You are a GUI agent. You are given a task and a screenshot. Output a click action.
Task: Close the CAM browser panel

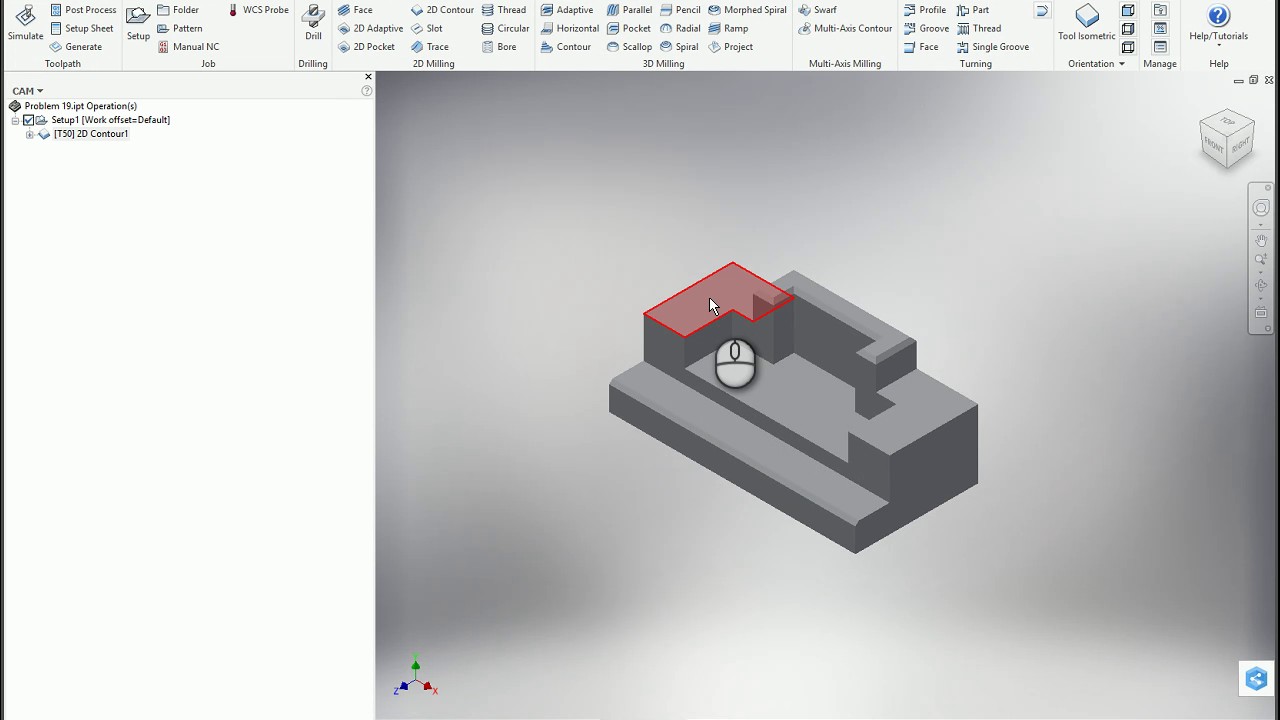click(368, 77)
